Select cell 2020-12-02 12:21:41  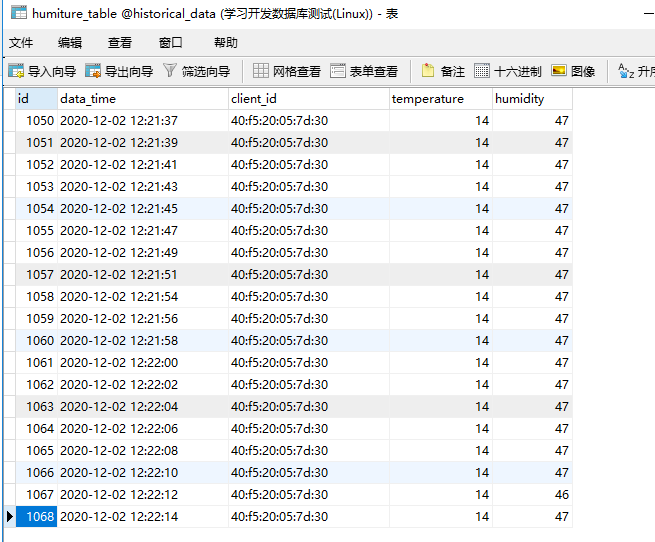pos(143,165)
